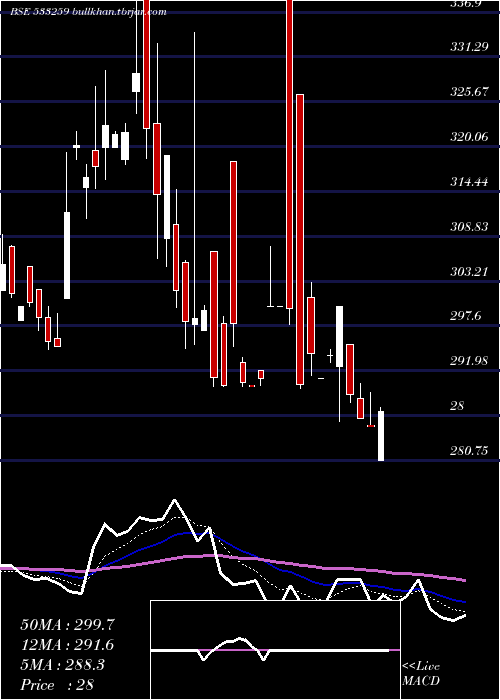This screenshot has width=500, height=700.
Task: Click the 5MA : 288.3 legend text
Action: point(62,665)
